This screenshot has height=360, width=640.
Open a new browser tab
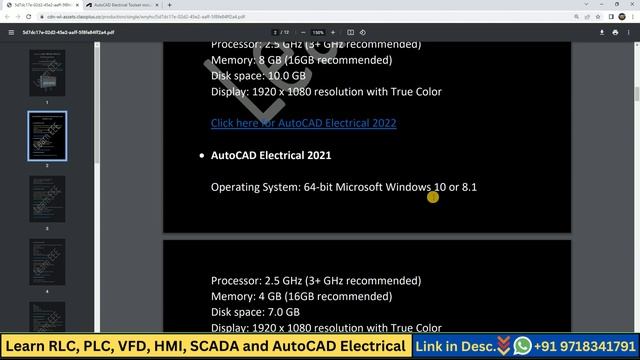[x=169, y=5]
